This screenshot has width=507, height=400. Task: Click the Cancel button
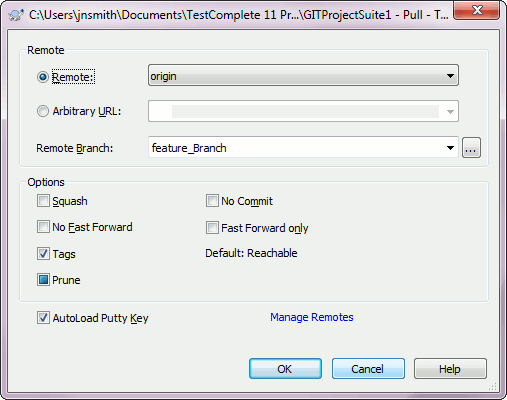click(x=368, y=369)
